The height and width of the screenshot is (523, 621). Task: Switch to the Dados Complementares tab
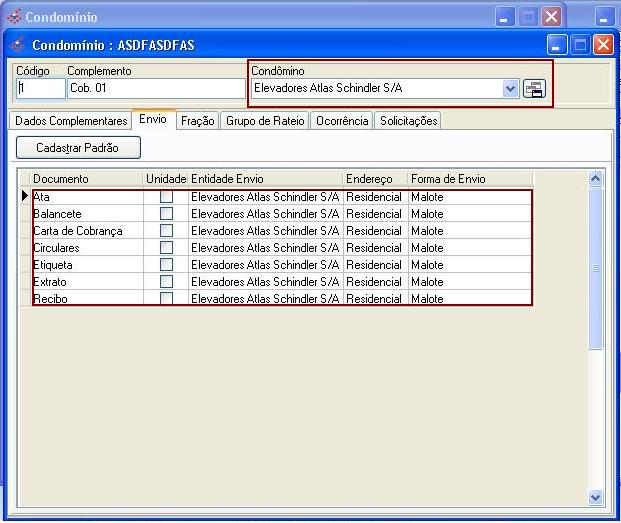(71, 121)
